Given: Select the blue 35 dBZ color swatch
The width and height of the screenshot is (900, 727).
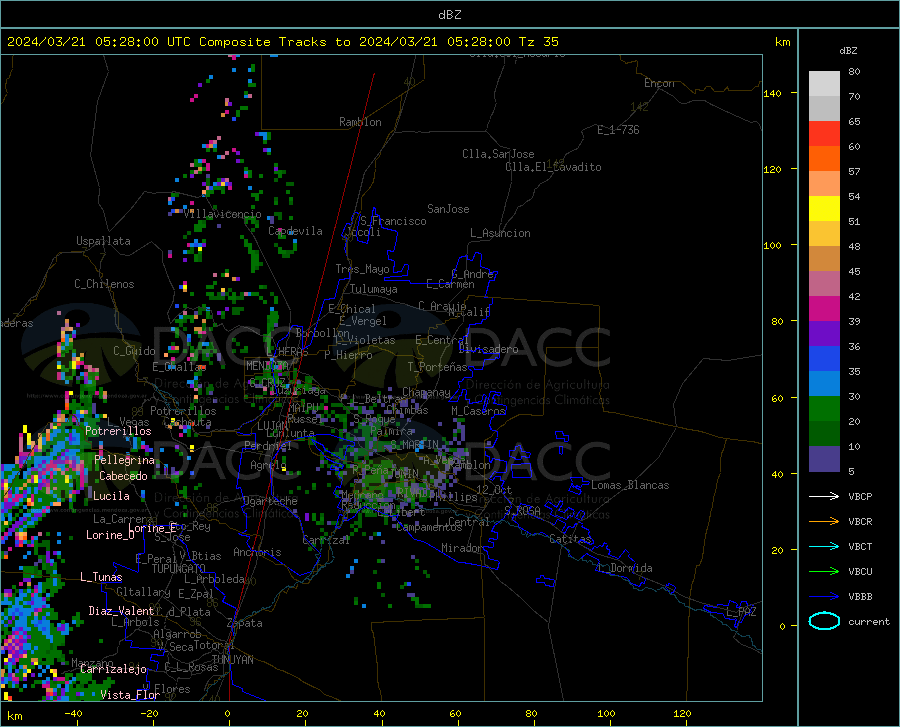Looking at the screenshot, I should [x=824, y=359].
